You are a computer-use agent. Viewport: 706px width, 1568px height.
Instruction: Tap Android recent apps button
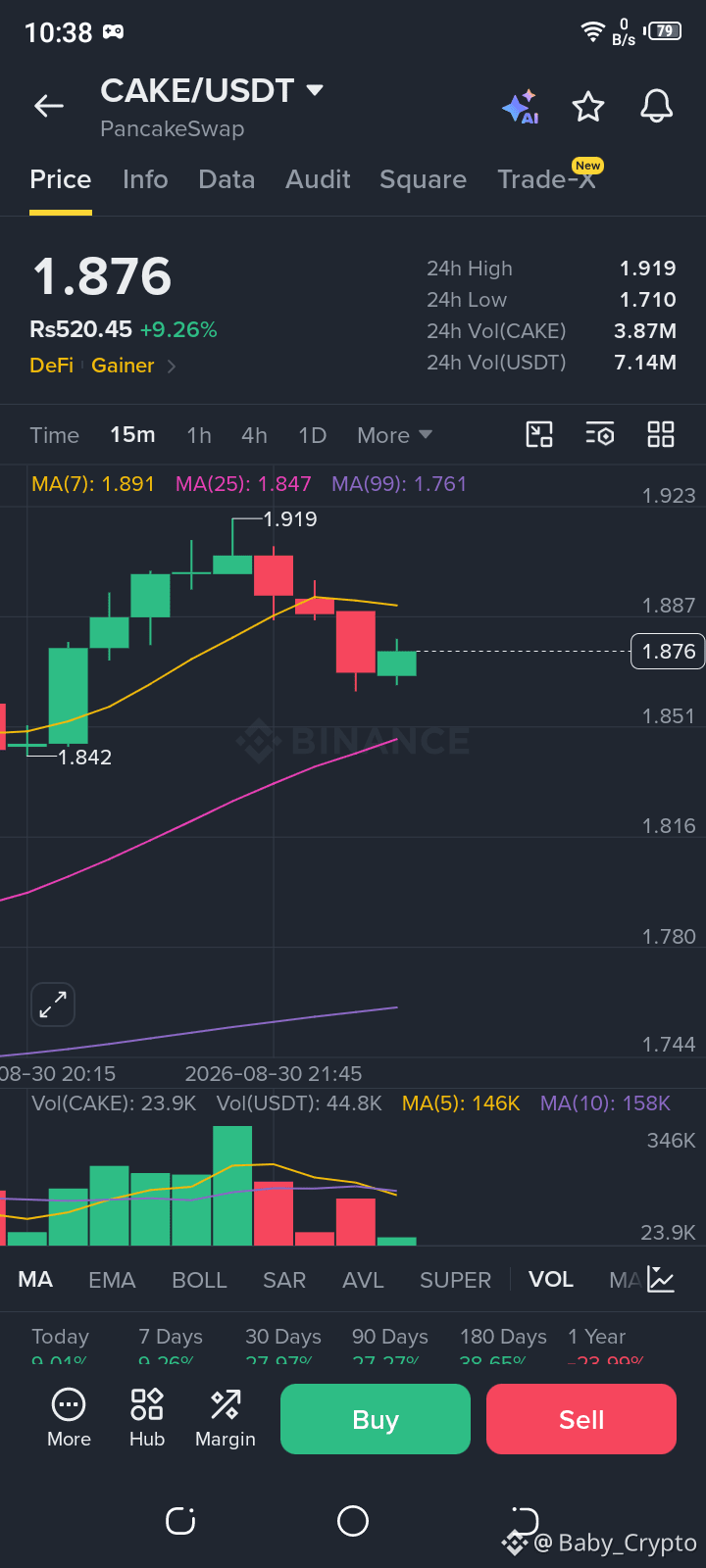coord(180,1521)
